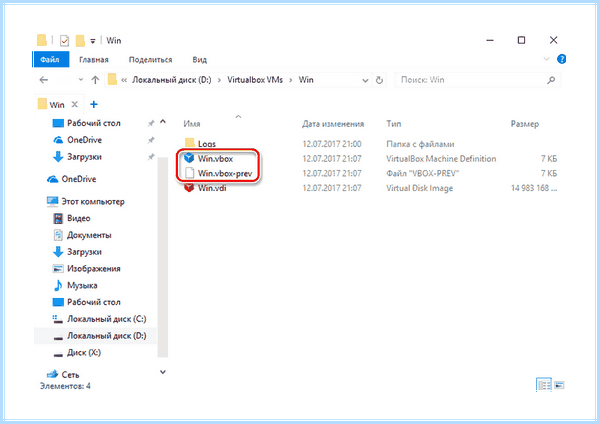Viewport: 600px width, 424px height.
Task: Open the Файл ribbon tab
Action: pos(51,60)
